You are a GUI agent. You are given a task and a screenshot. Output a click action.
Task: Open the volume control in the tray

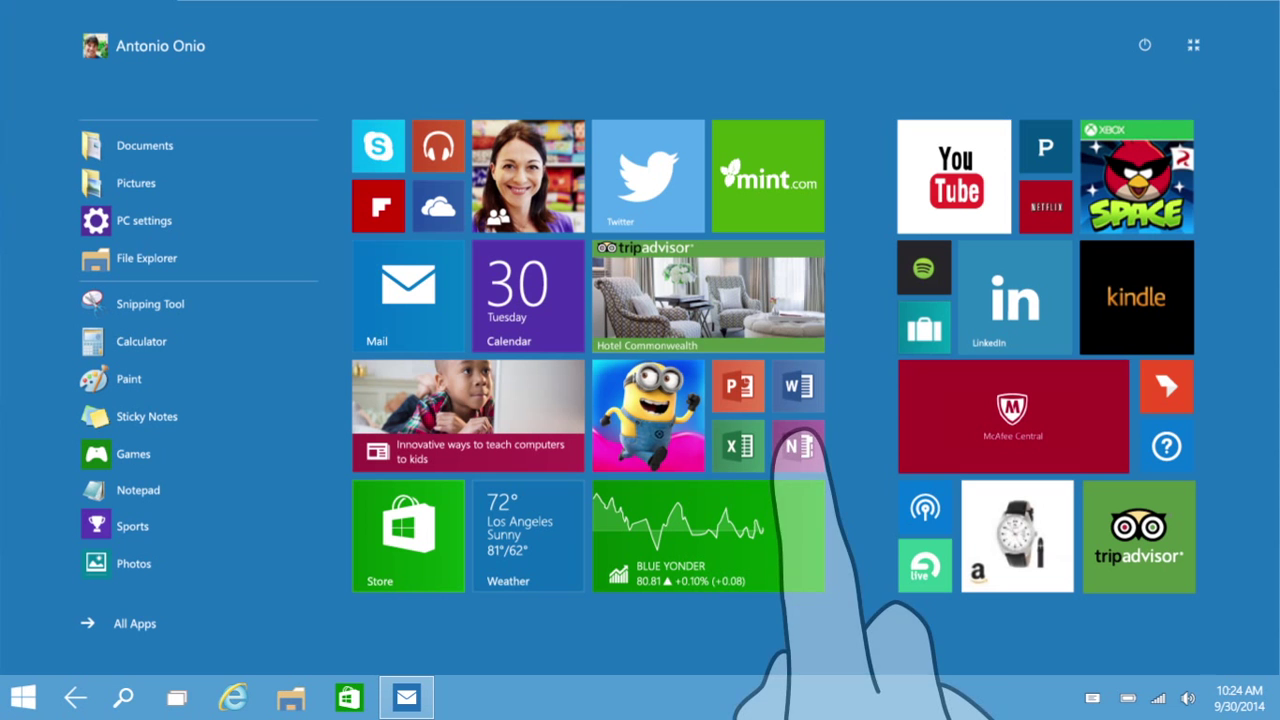(x=1188, y=697)
